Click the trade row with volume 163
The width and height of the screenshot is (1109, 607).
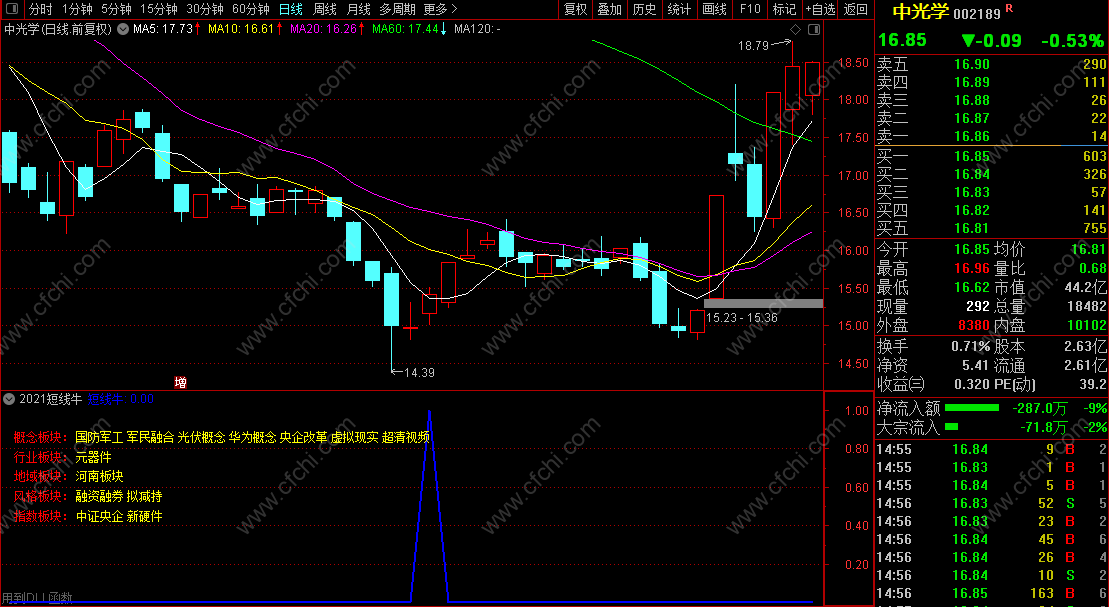(x=992, y=593)
